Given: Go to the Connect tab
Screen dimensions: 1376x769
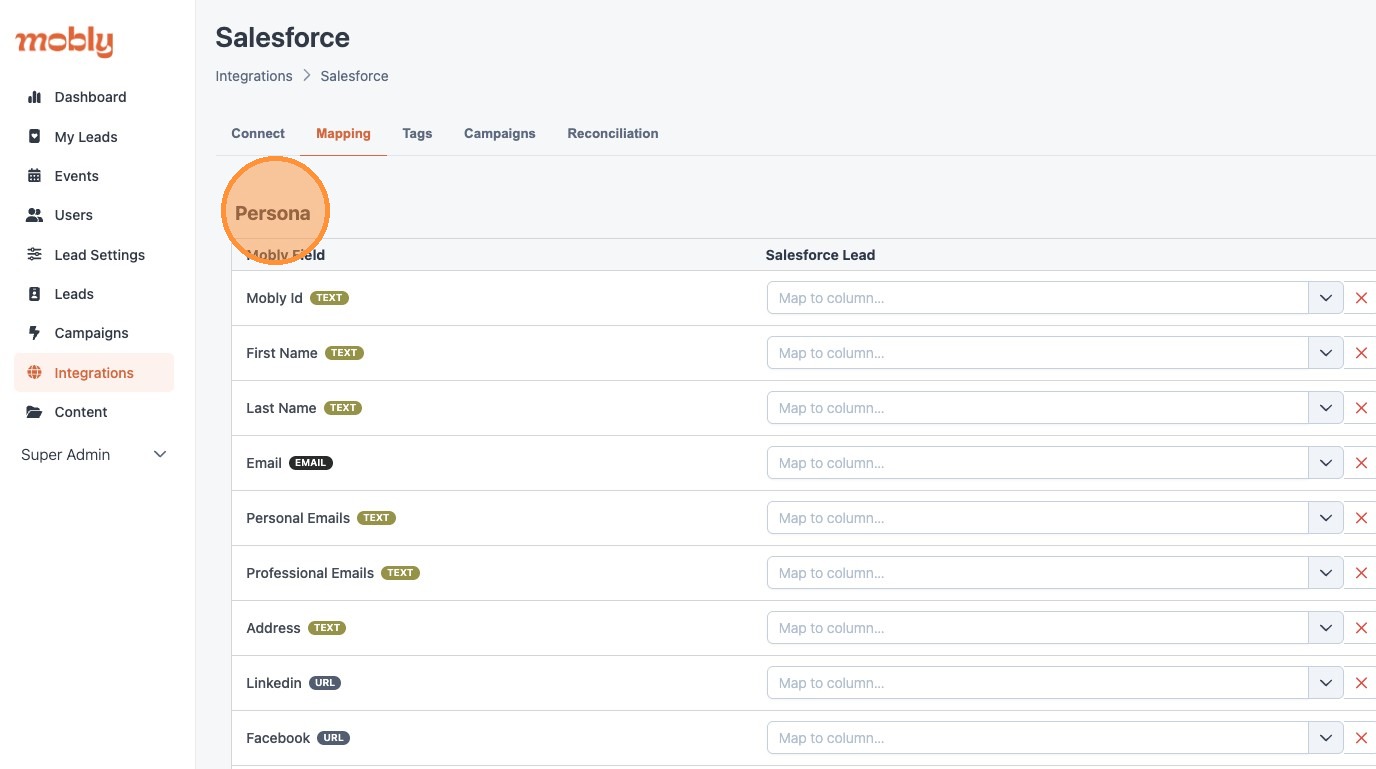Looking at the screenshot, I should coord(258,133).
